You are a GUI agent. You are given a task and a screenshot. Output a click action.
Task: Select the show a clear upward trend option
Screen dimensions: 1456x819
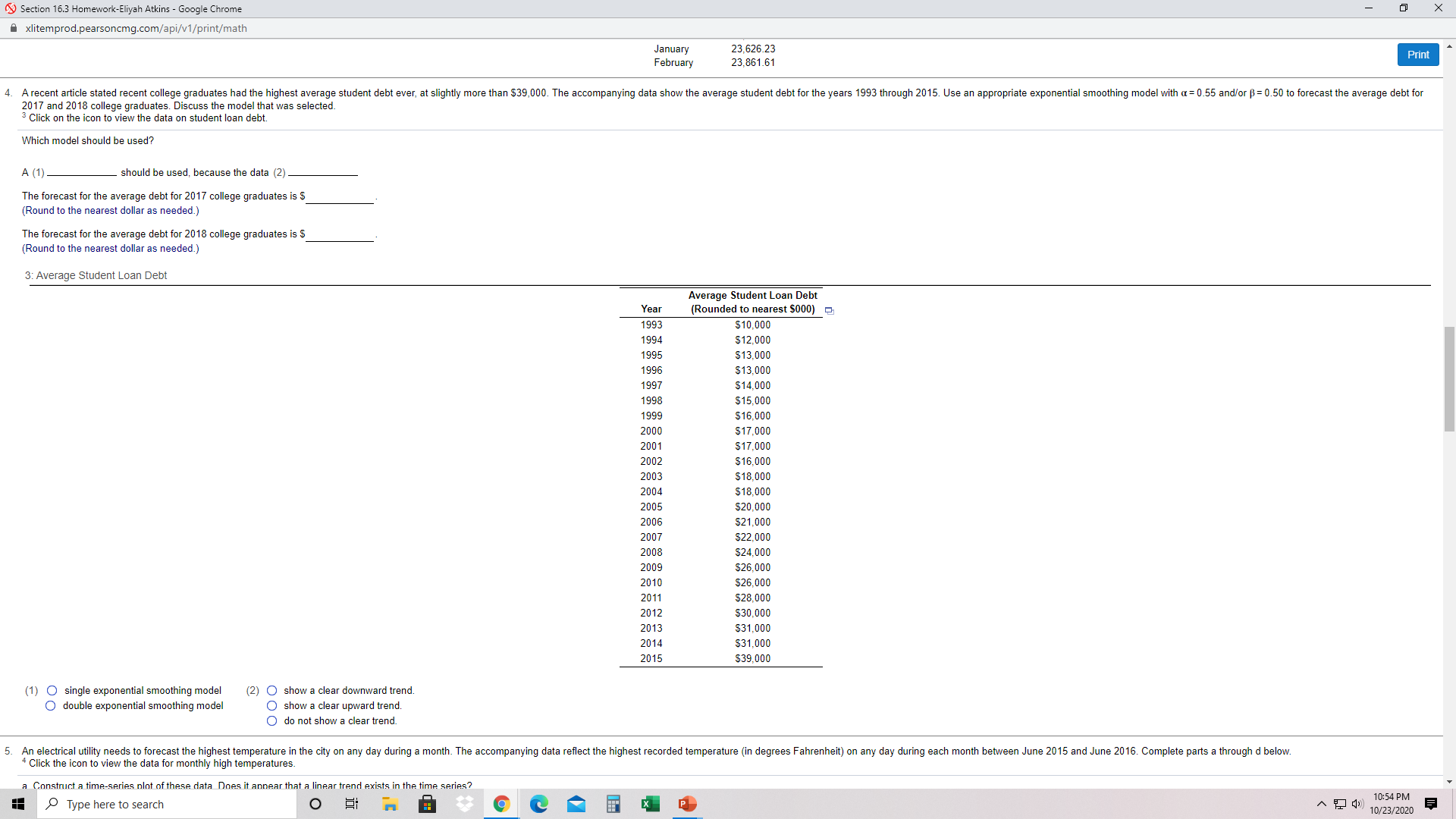pyautogui.click(x=271, y=705)
